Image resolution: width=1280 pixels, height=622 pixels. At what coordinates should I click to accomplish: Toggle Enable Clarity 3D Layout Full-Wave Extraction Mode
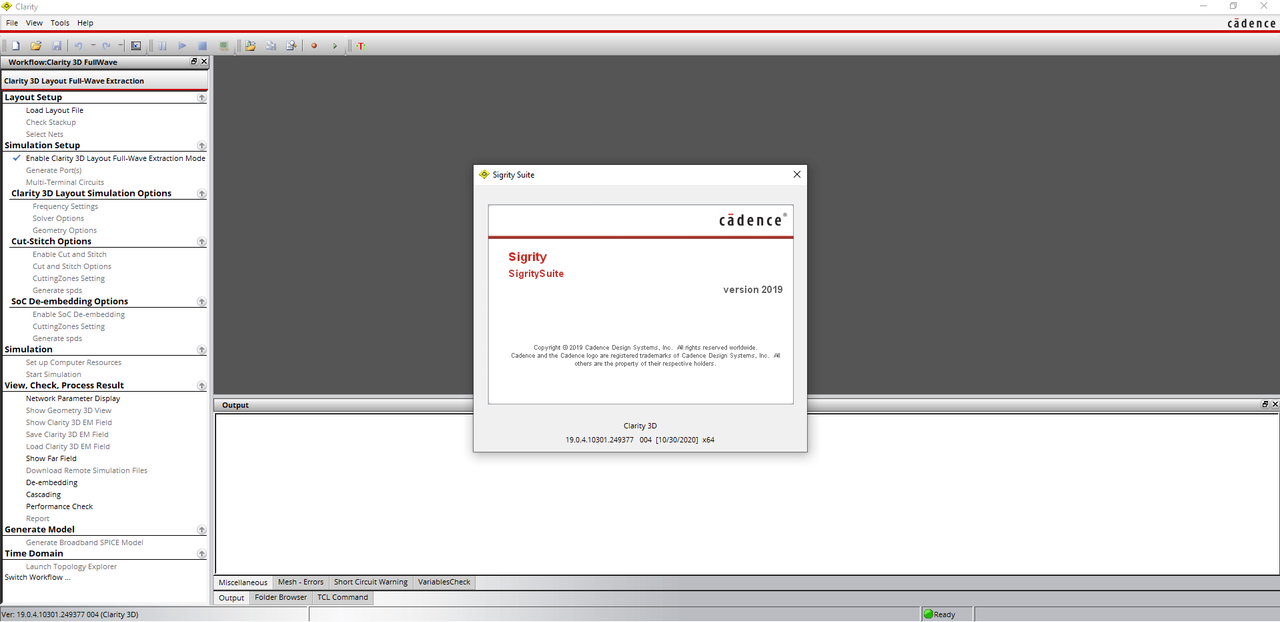click(x=115, y=158)
